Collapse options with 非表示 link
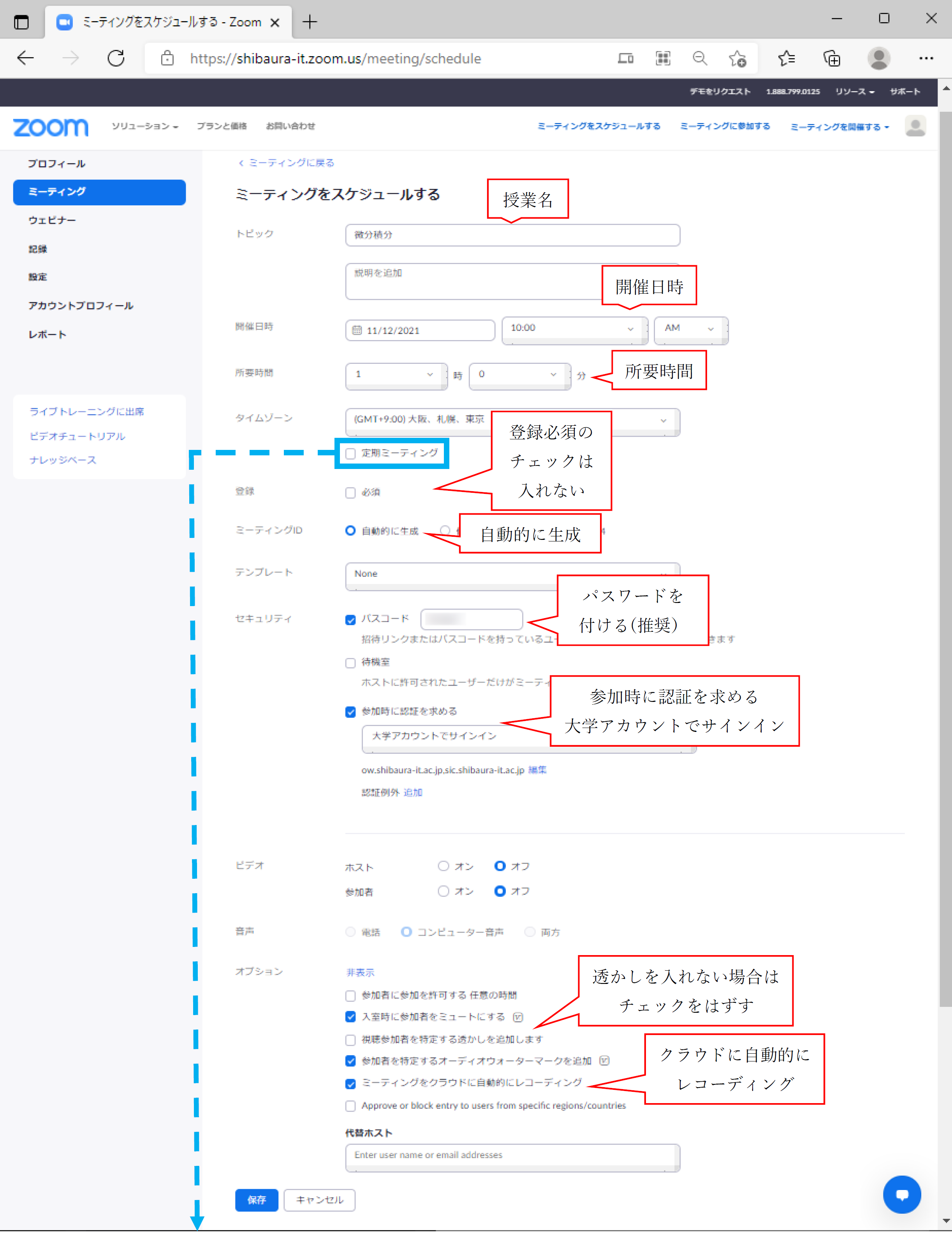Image resolution: width=952 pixels, height=1234 pixels. tap(360, 972)
